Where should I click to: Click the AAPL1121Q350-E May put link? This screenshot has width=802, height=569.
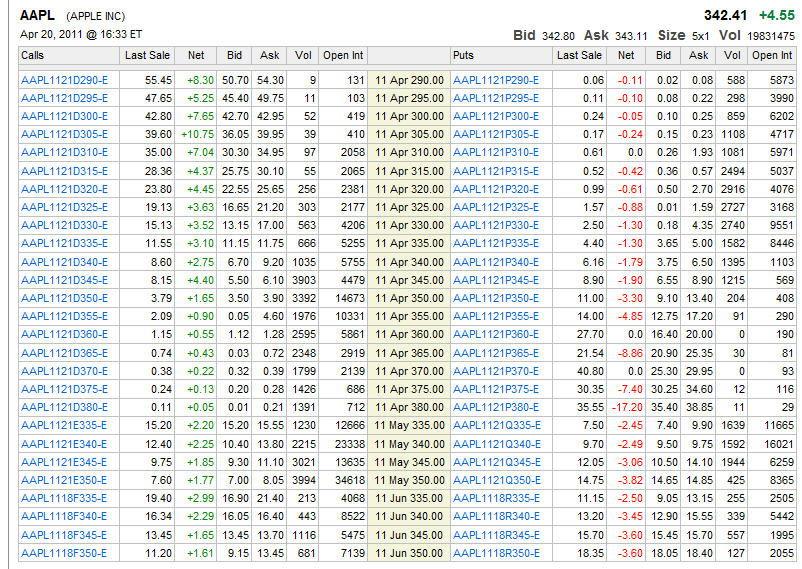coord(496,479)
